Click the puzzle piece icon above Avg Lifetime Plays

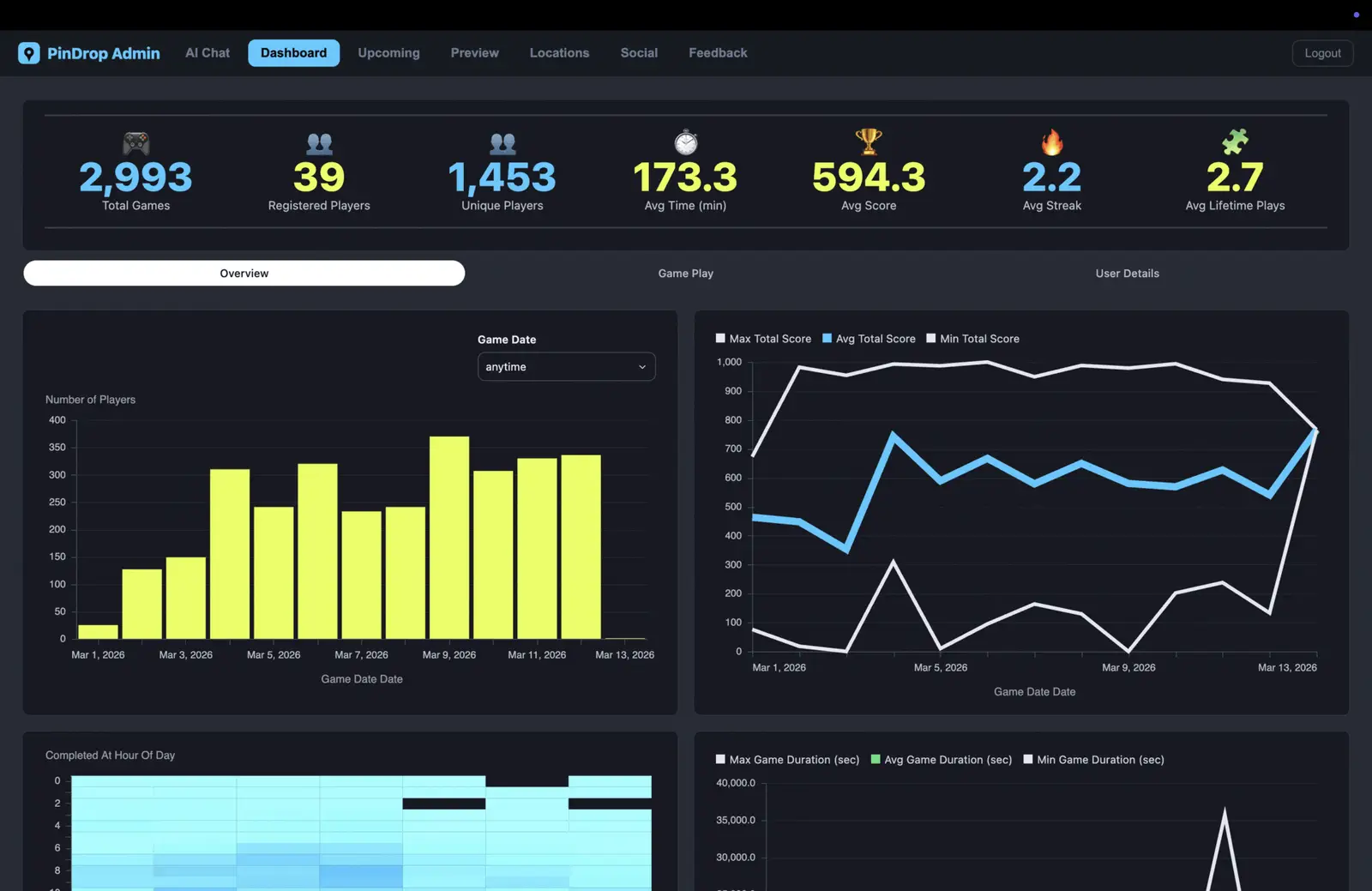(x=1235, y=141)
